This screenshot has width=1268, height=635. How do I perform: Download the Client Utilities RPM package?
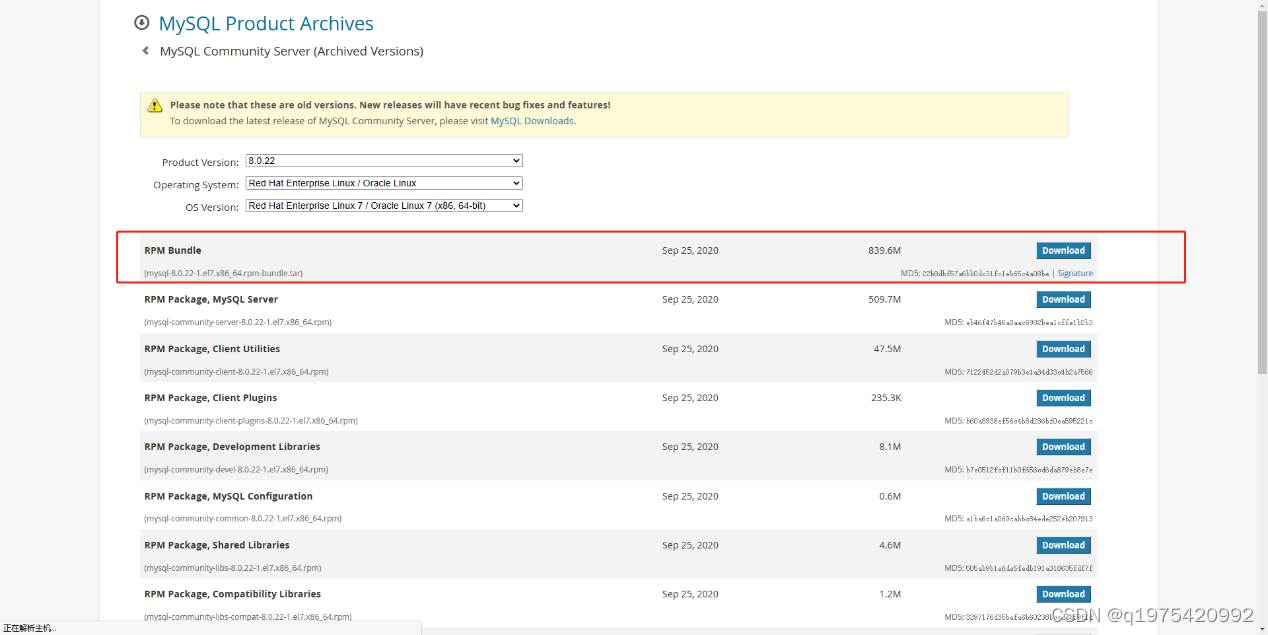tap(1063, 349)
